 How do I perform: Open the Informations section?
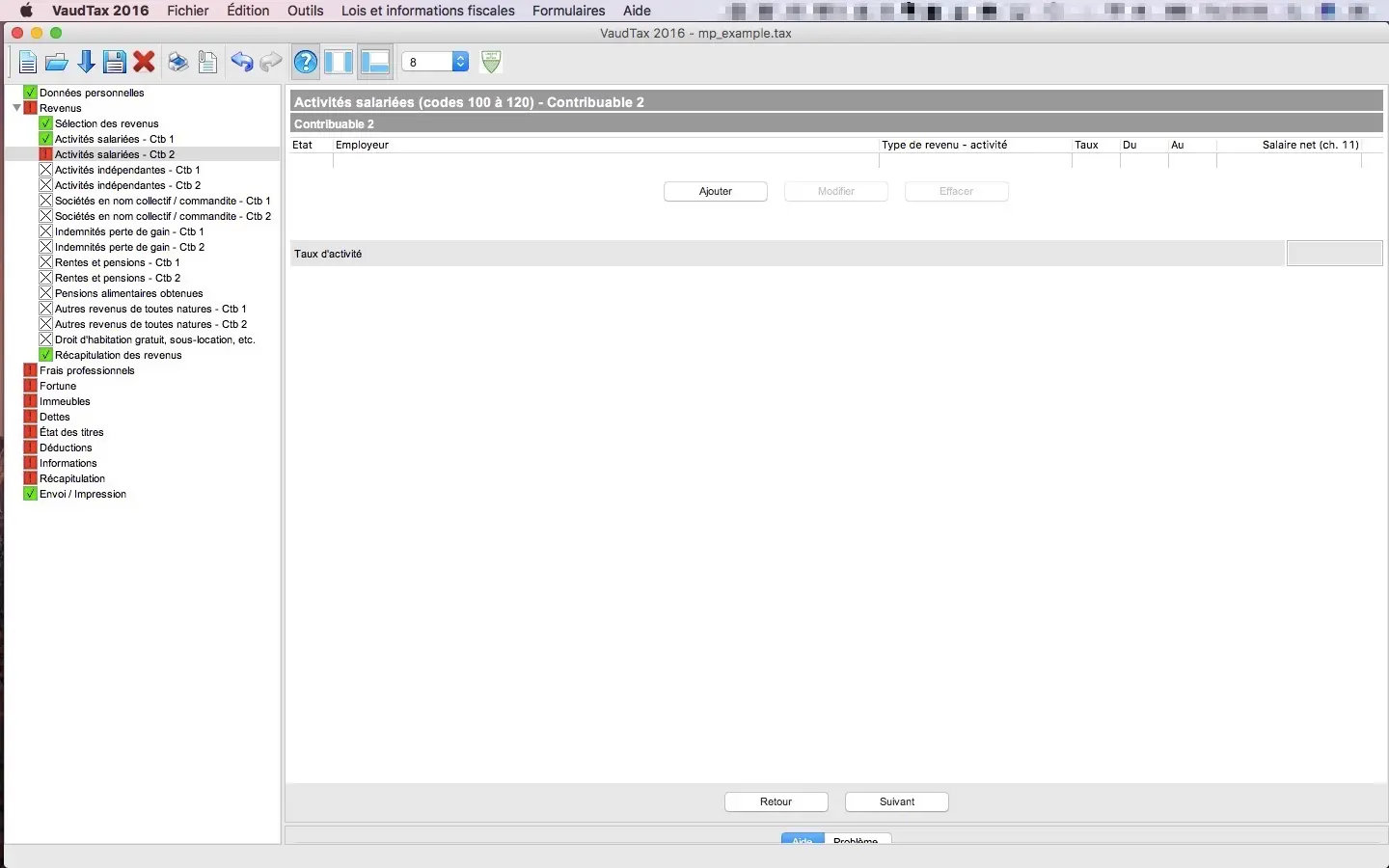pos(68,463)
